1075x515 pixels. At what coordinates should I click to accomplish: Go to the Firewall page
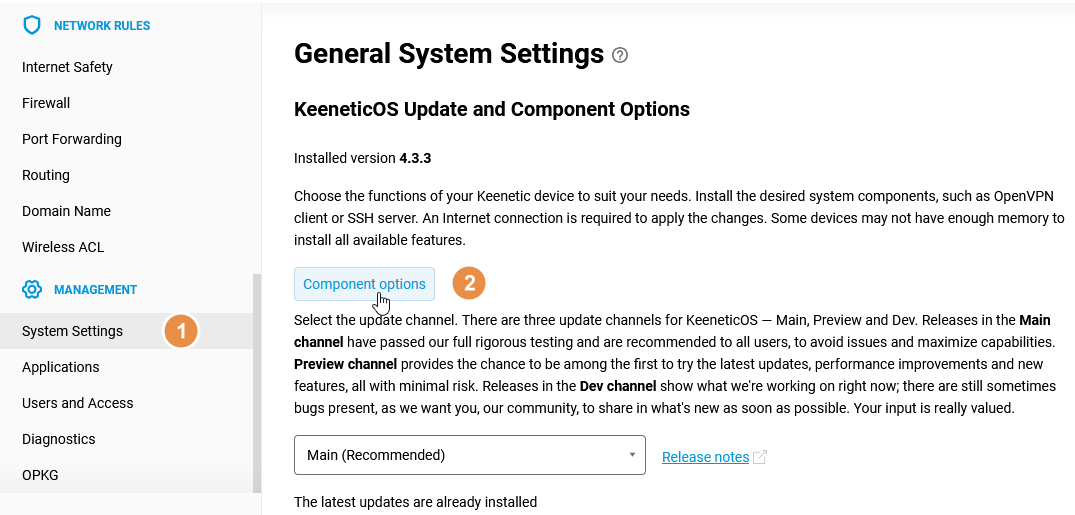[46, 103]
